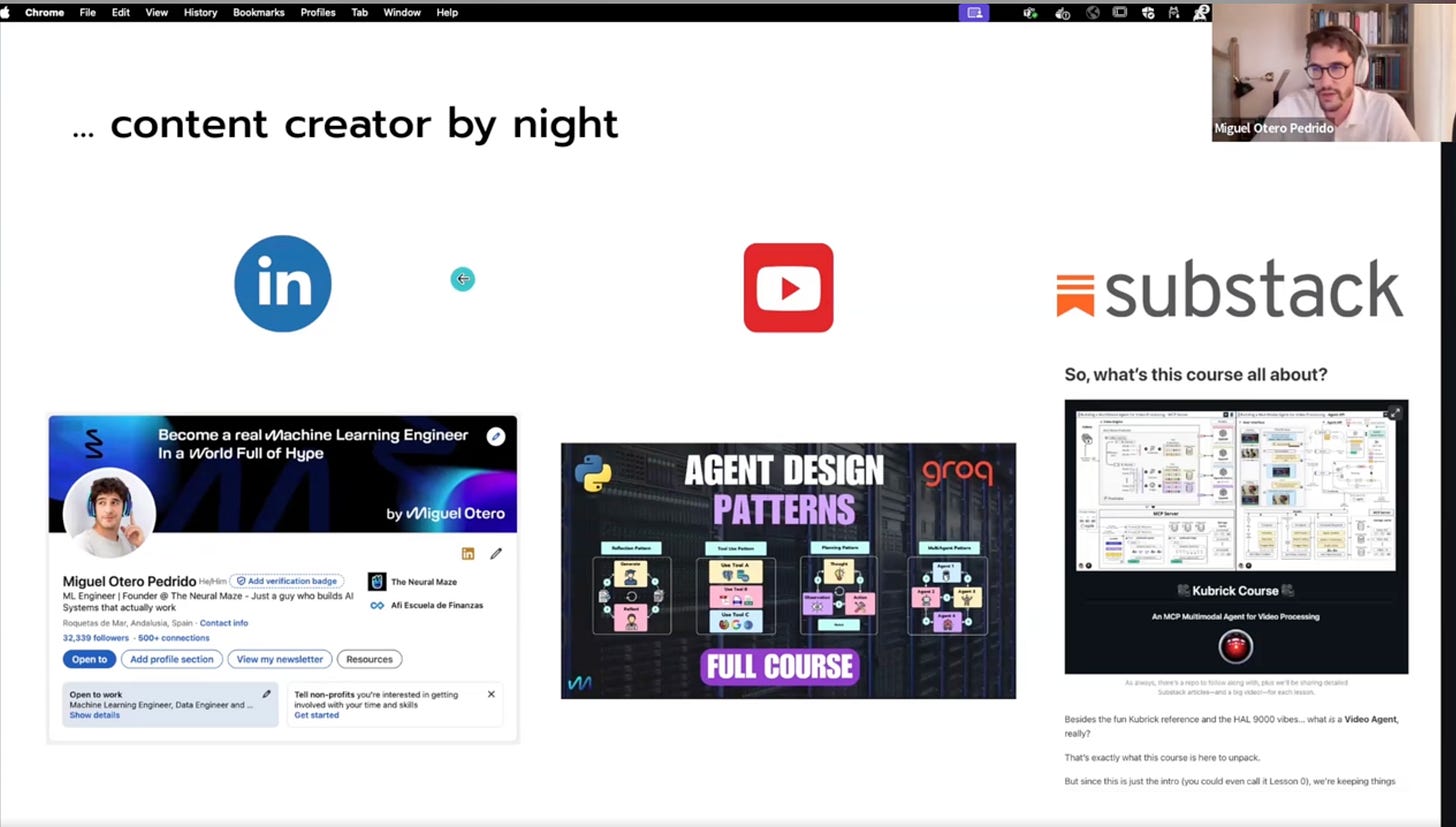This screenshot has height=827, width=1456.
Task: Click the red HAL 9000 eye icon
Action: 1236,646
